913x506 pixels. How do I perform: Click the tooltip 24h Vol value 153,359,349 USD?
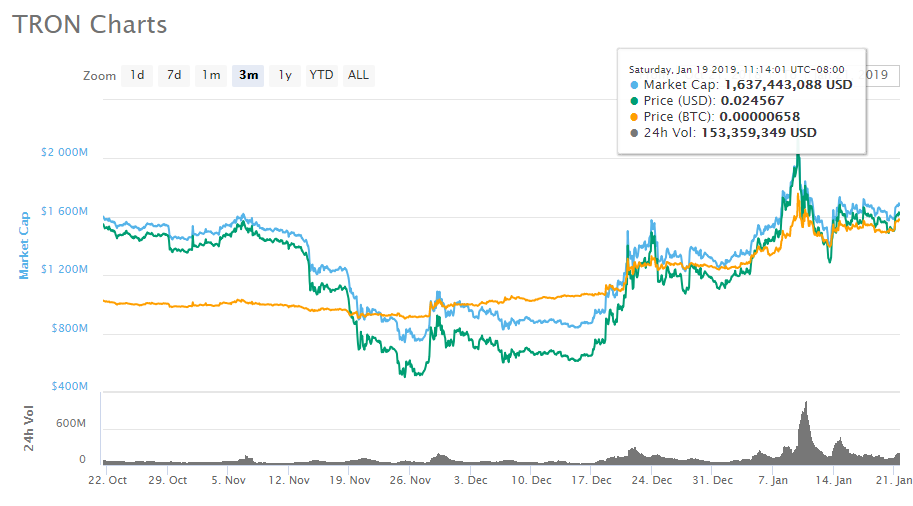[x=759, y=133]
